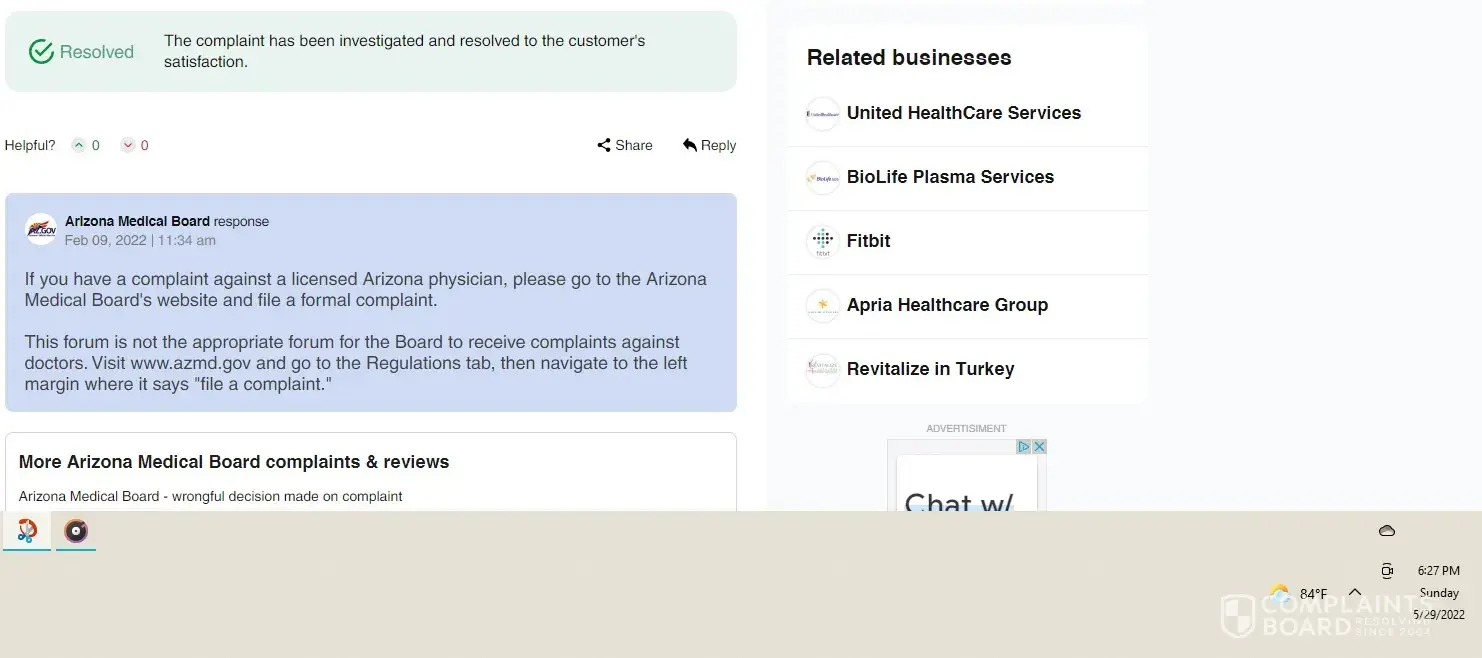Open 'wrongful decision made on complaint' review

[210, 496]
